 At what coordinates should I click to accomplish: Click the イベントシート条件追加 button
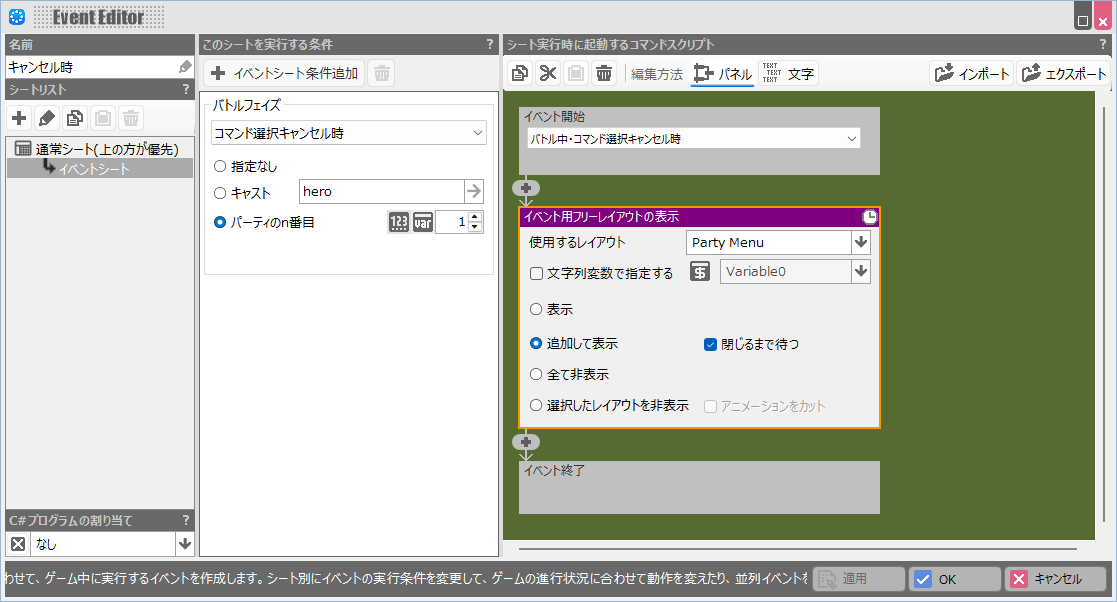[284, 72]
